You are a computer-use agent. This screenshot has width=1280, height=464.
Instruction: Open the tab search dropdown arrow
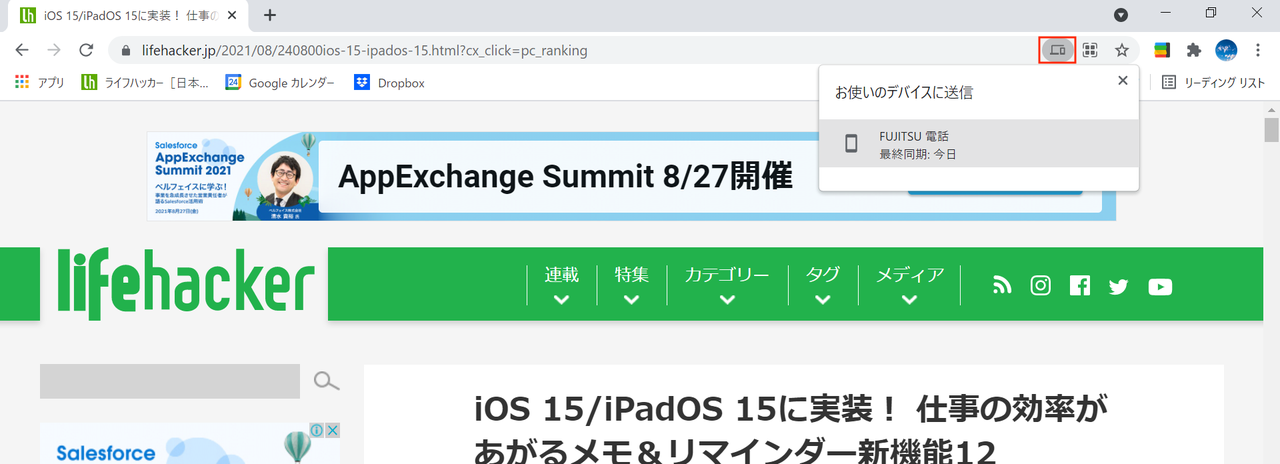1121,15
